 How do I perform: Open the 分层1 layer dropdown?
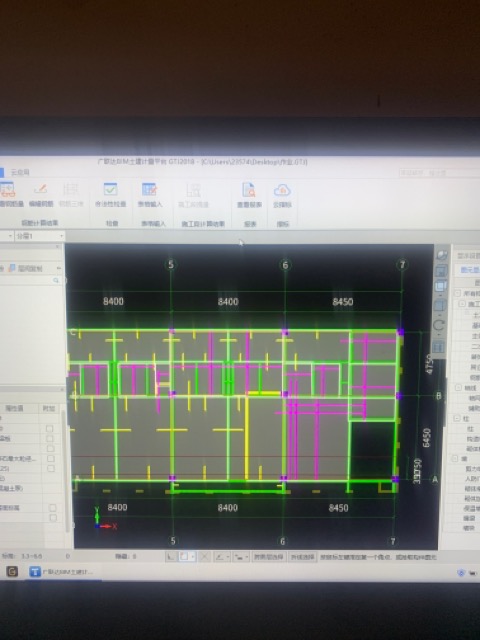[40, 236]
